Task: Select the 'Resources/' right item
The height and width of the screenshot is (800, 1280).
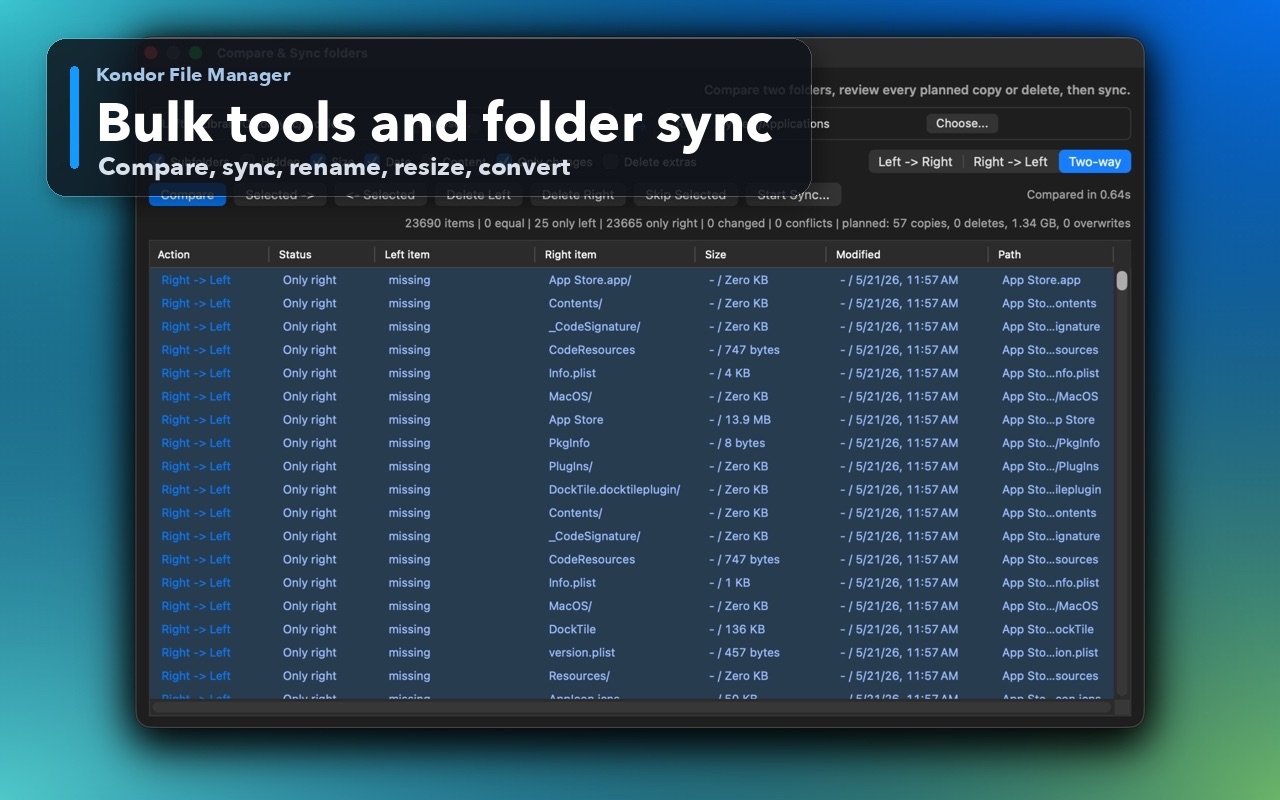Action: coord(579,676)
